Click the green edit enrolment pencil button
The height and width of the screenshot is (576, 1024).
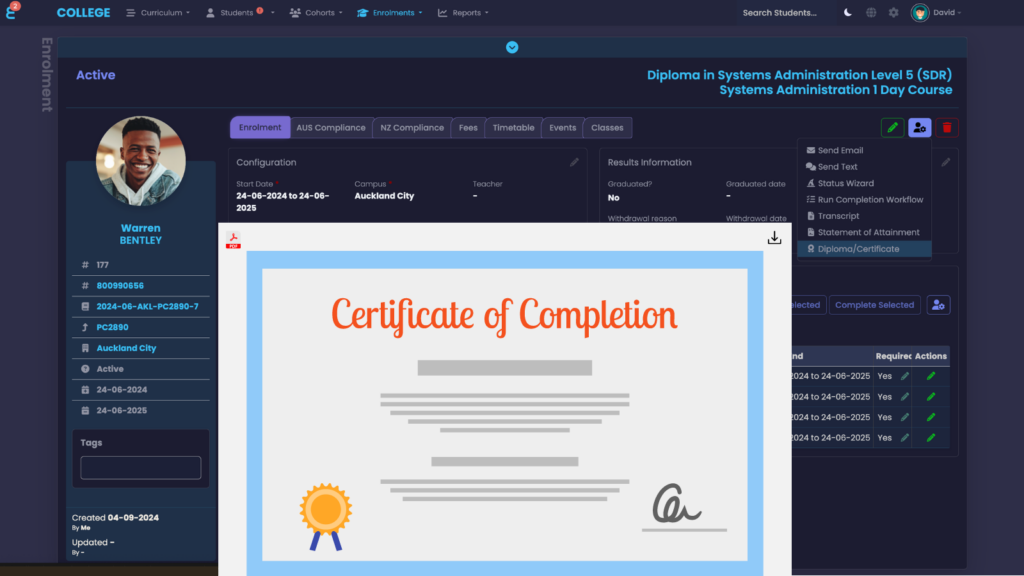pos(892,128)
